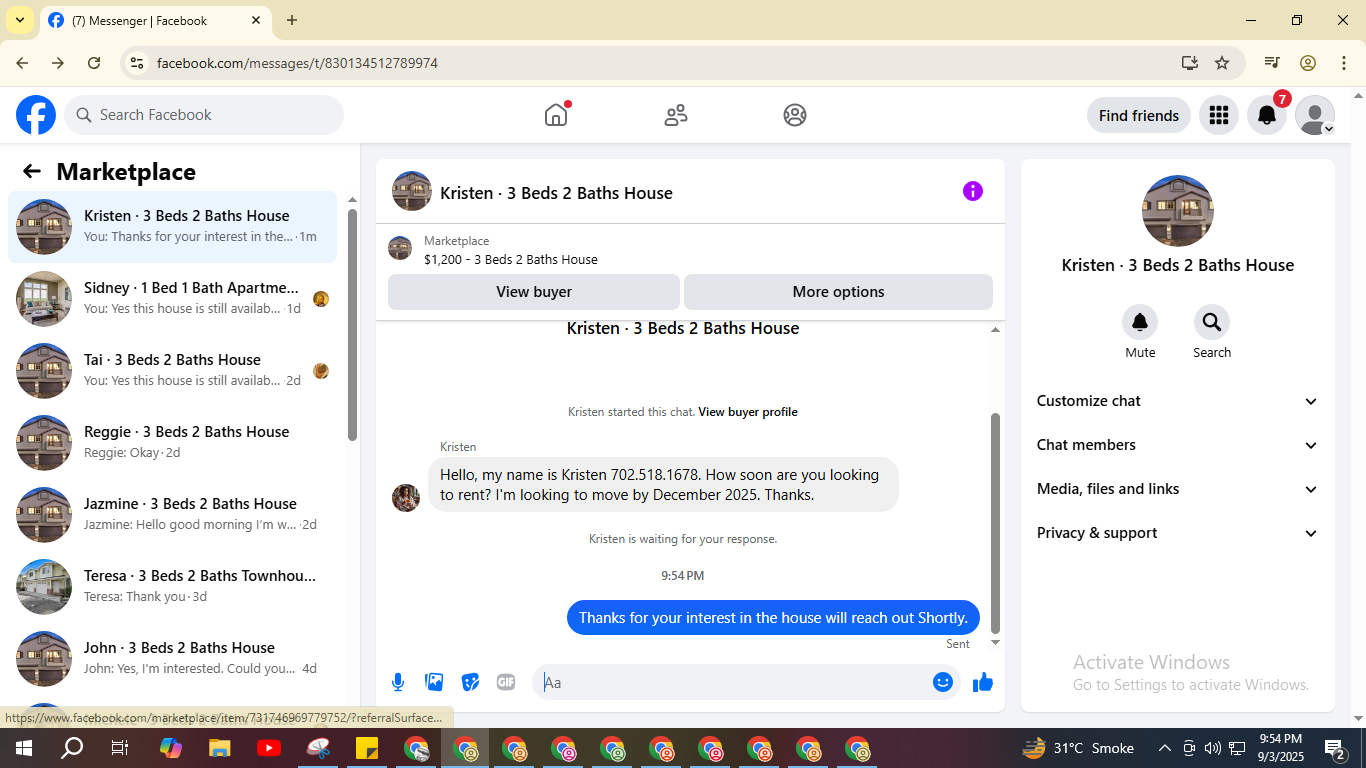Screen dimensions: 1366x768
Task: Bookmark this page with the star
Action: (1222, 63)
